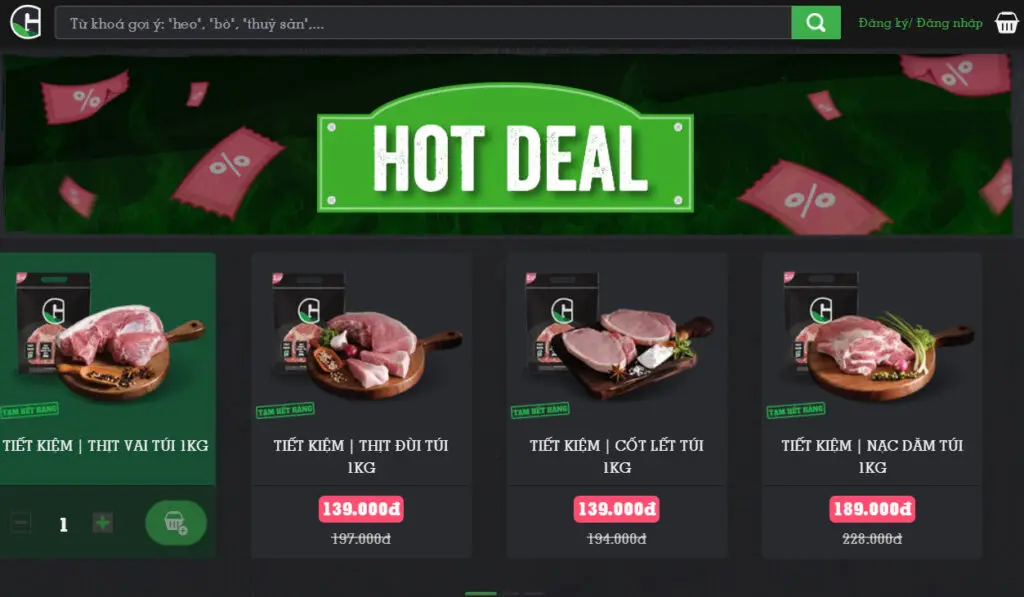Click the green search magnifier button
This screenshot has height=597, width=1024.
point(816,23)
